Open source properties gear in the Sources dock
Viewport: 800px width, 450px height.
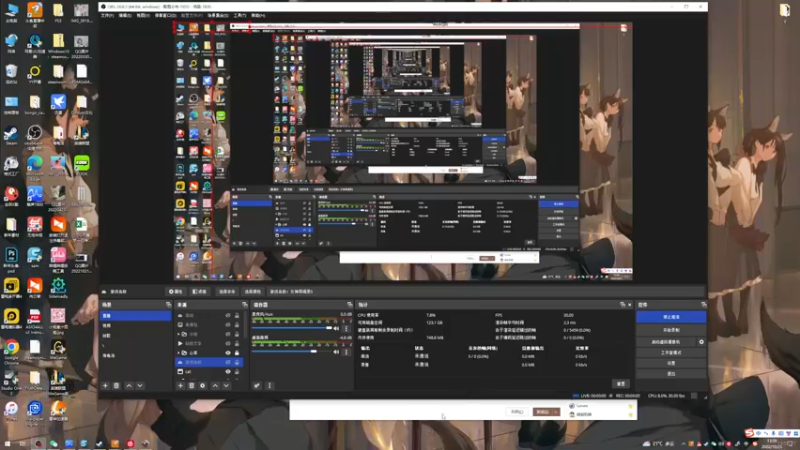coord(203,386)
